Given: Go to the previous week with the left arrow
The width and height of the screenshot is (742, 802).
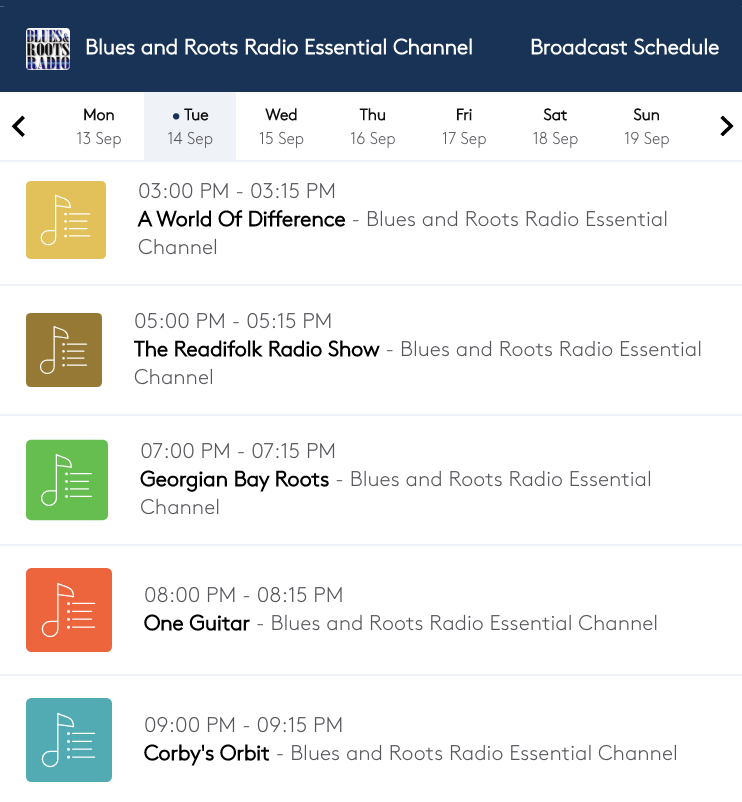Looking at the screenshot, I should 19,126.
